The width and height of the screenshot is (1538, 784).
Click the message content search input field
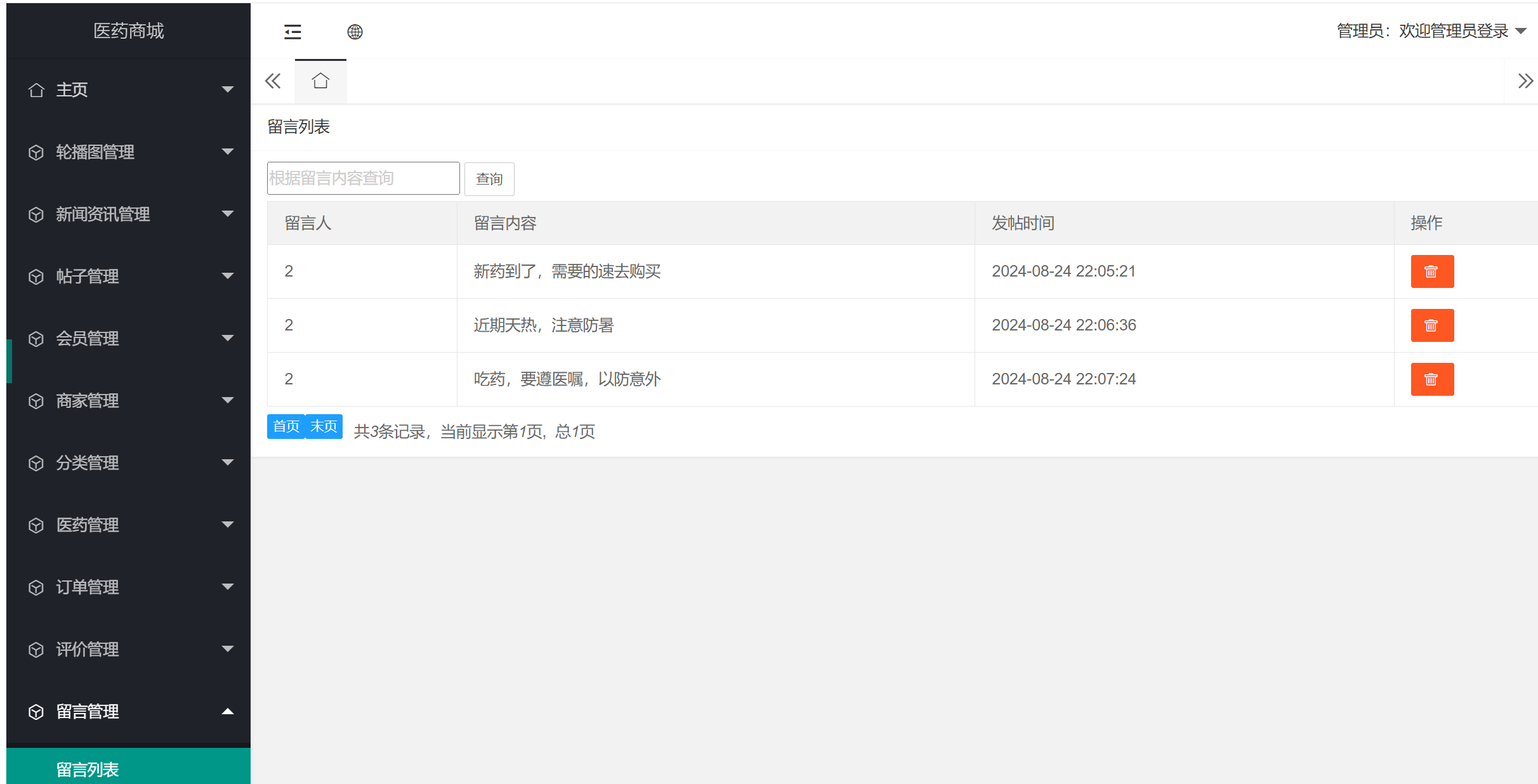[363, 178]
